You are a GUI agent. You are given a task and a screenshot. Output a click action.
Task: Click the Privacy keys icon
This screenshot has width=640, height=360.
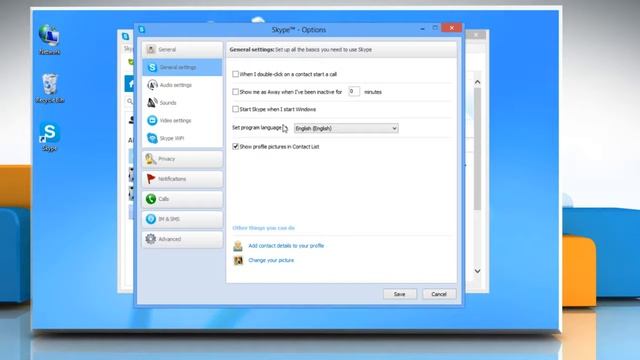click(151, 159)
